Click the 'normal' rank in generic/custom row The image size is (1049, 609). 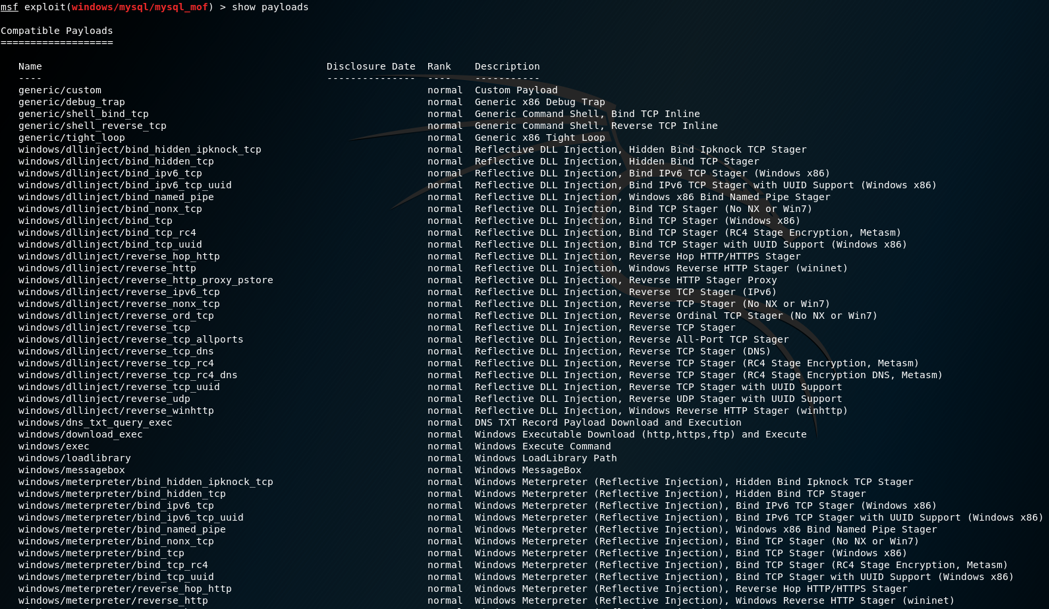pos(445,90)
